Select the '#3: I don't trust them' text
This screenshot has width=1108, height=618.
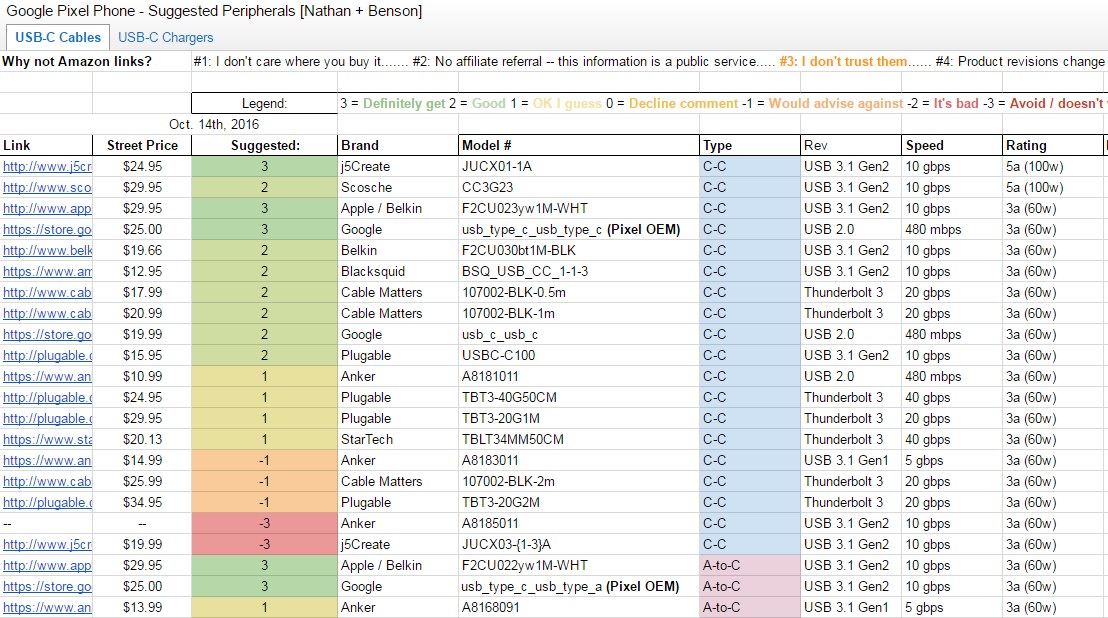pyautogui.click(x=843, y=61)
